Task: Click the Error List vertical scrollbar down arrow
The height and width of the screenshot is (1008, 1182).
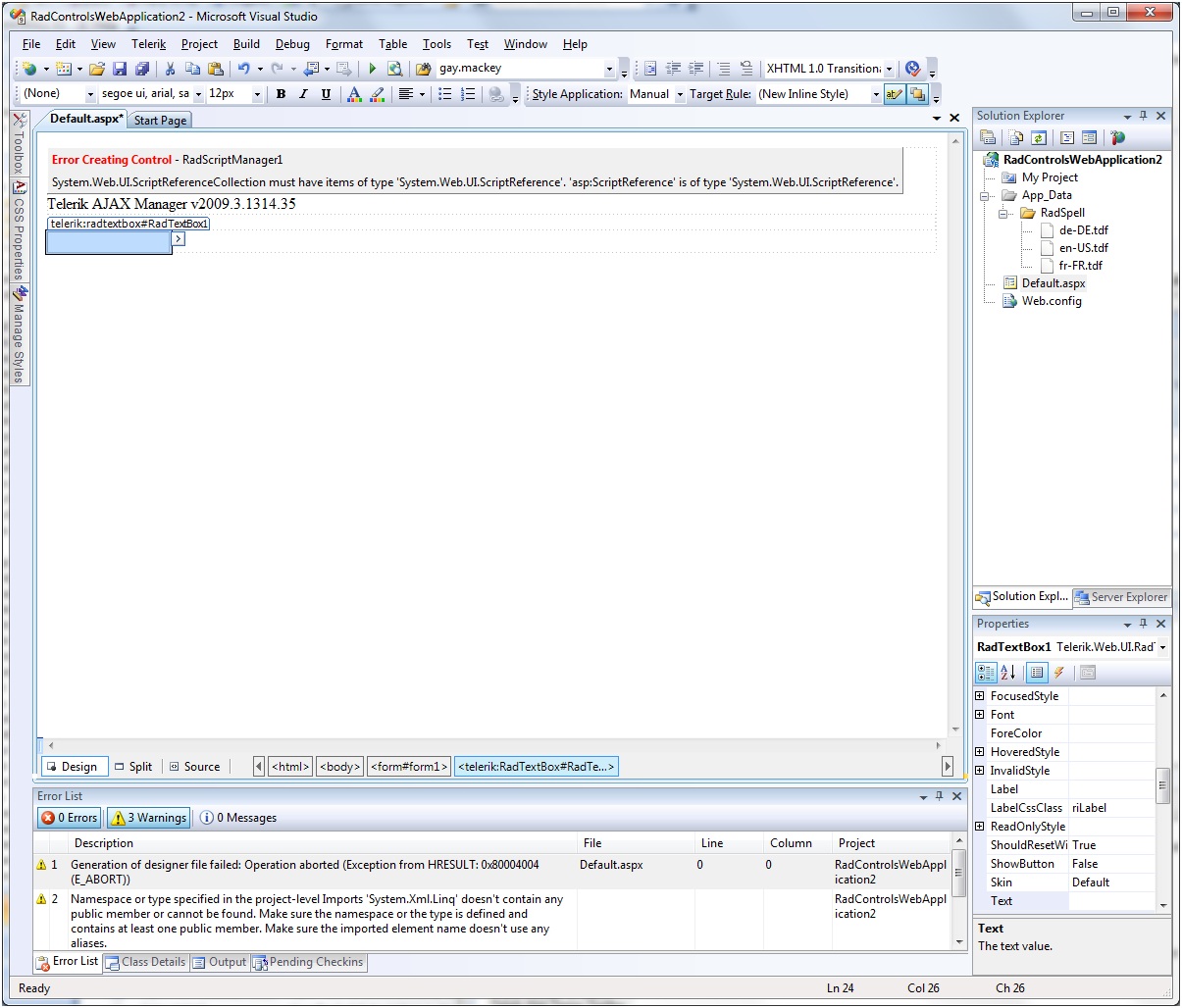Action: coord(959,943)
